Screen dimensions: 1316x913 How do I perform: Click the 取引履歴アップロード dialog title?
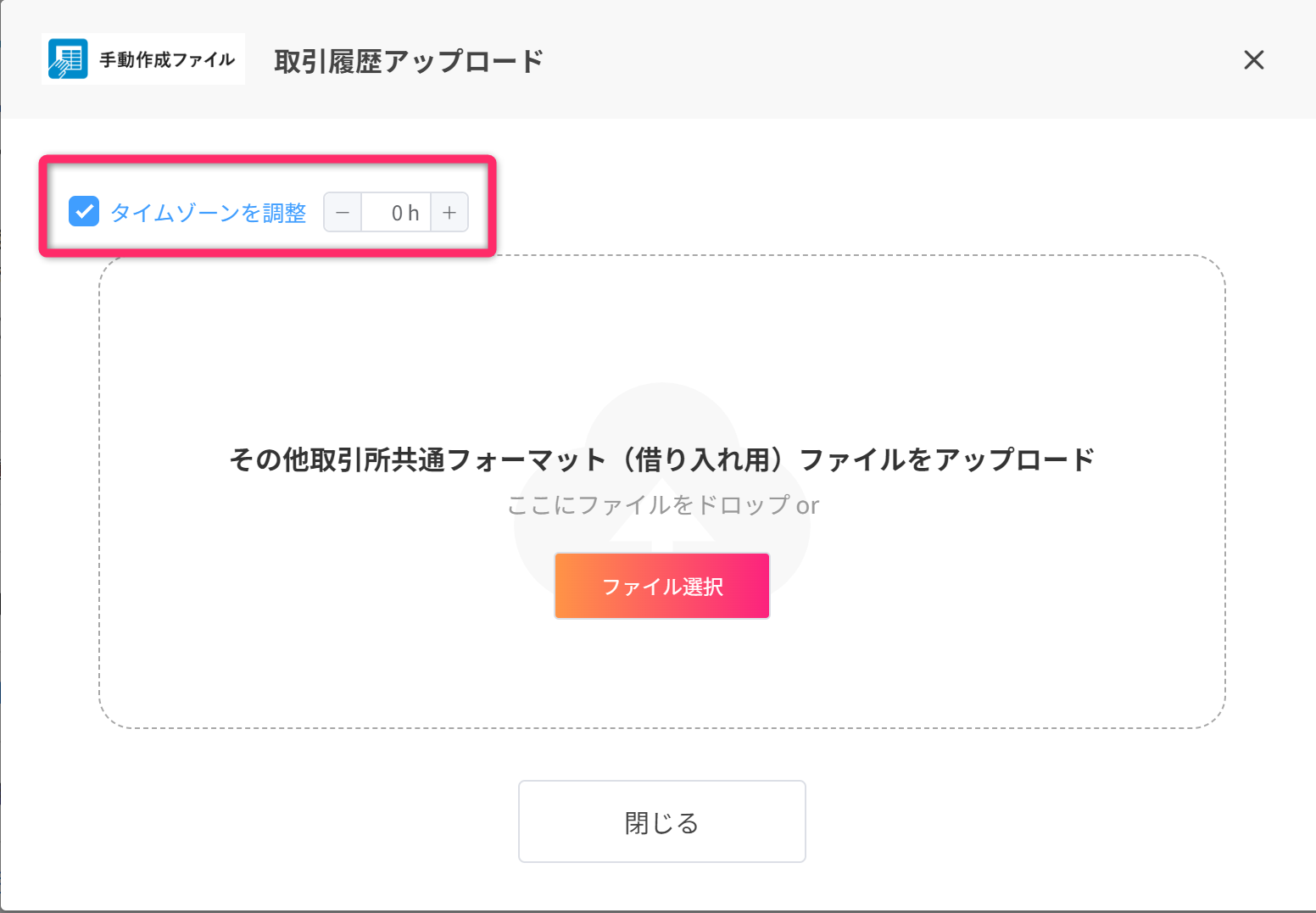pos(409,61)
